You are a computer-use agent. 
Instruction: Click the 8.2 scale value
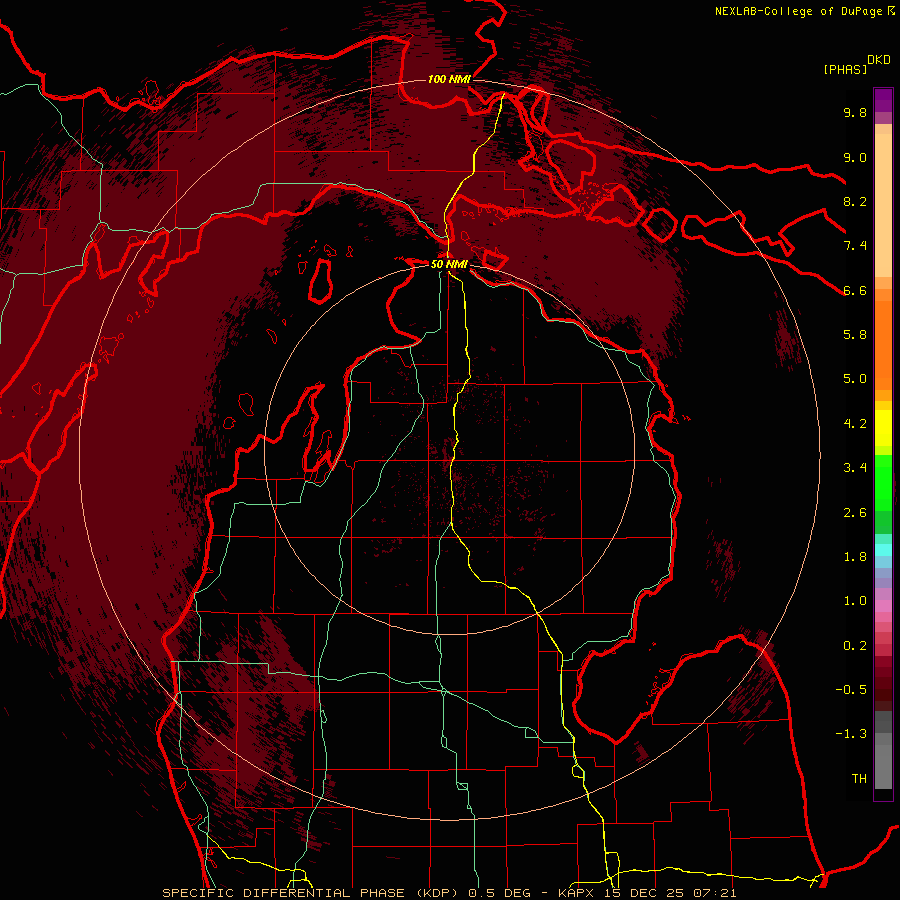tap(855, 201)
